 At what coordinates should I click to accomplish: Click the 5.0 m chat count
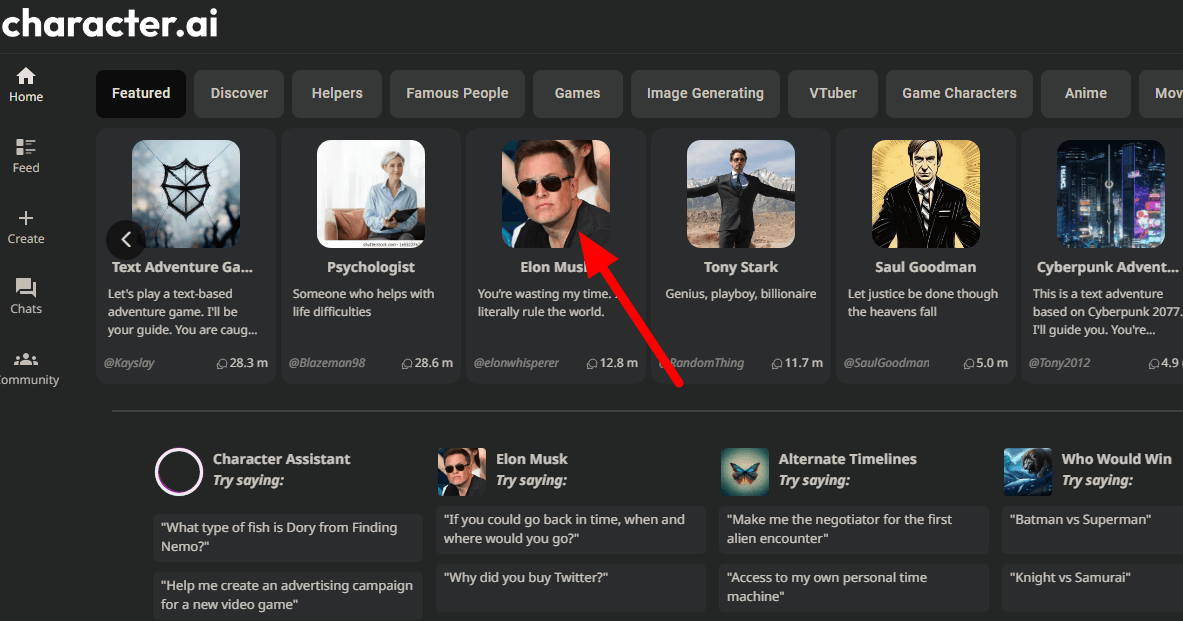pyautogui.click(x=985, y=363)
